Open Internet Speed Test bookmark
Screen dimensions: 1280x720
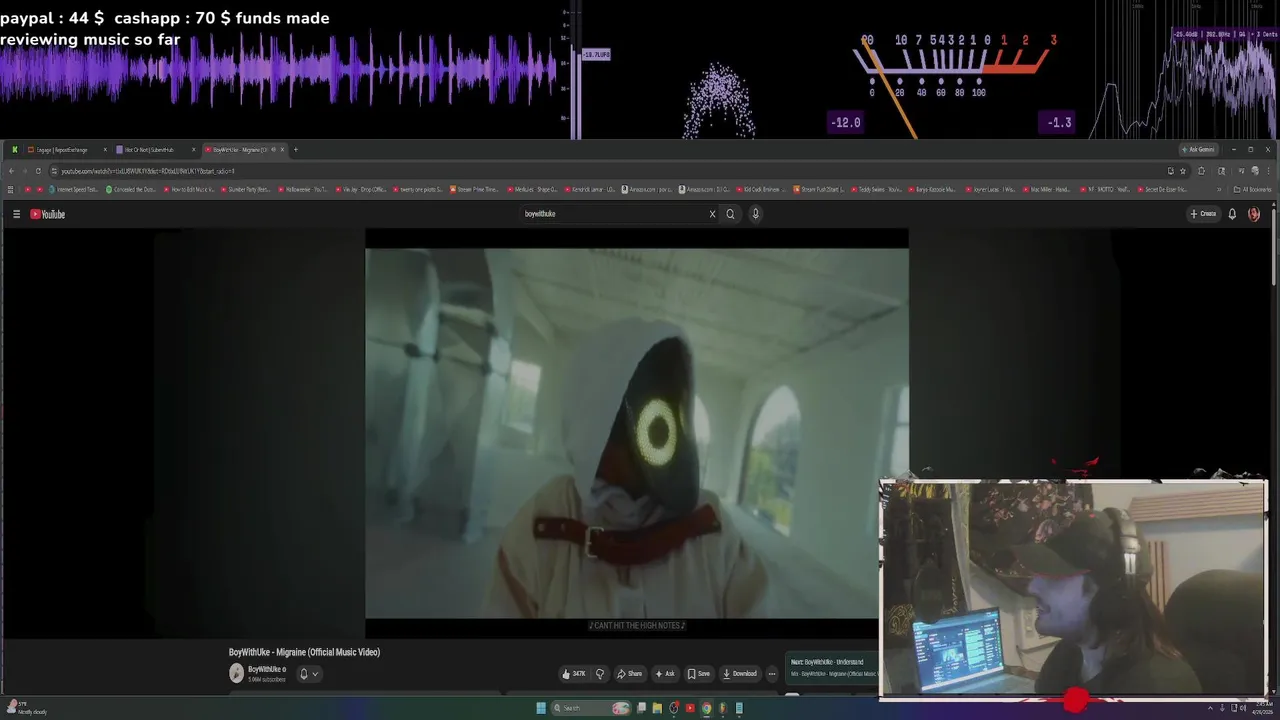73,189
